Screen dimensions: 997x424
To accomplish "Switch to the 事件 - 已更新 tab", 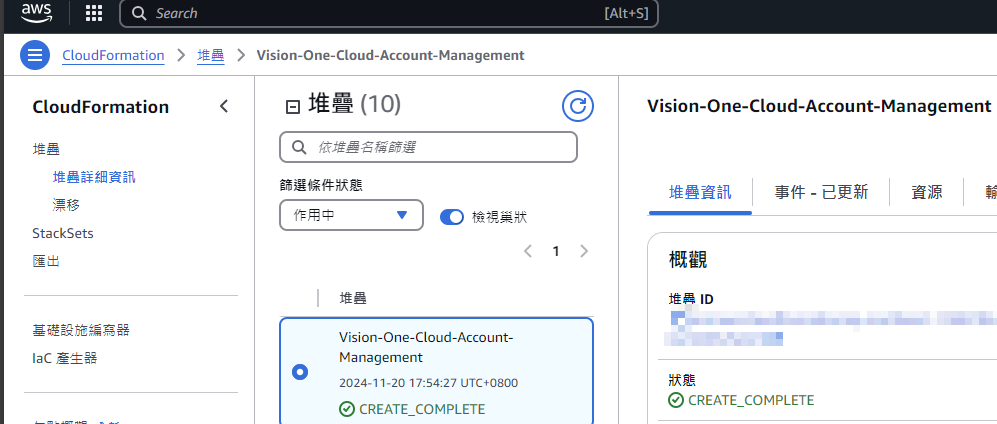I will pyautogui.click(x=821, y=192).
